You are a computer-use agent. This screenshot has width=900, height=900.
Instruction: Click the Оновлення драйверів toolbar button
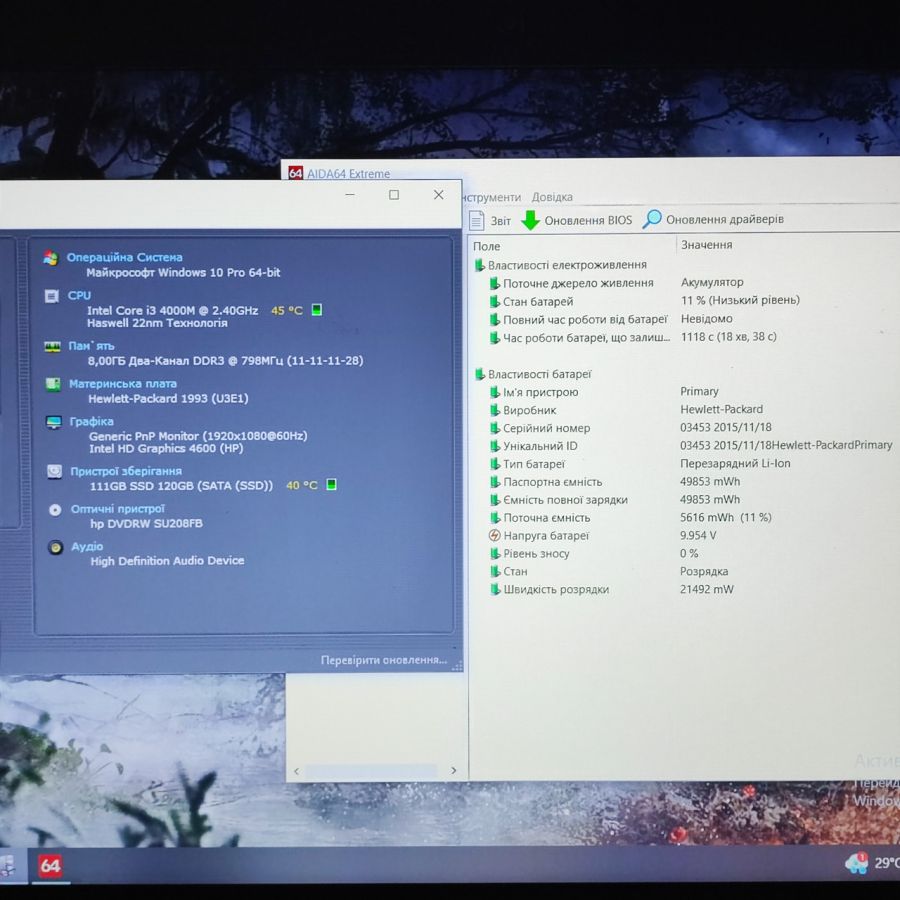tap(713, 219)
